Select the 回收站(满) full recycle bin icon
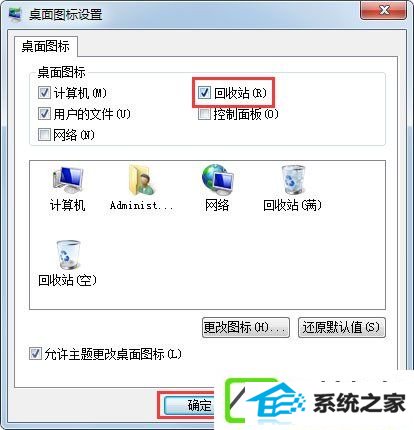 (293, 179)
